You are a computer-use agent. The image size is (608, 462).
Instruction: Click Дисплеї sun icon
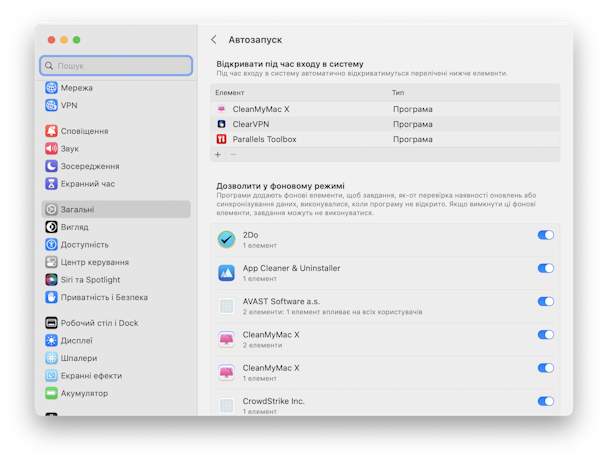pos(51,340)
